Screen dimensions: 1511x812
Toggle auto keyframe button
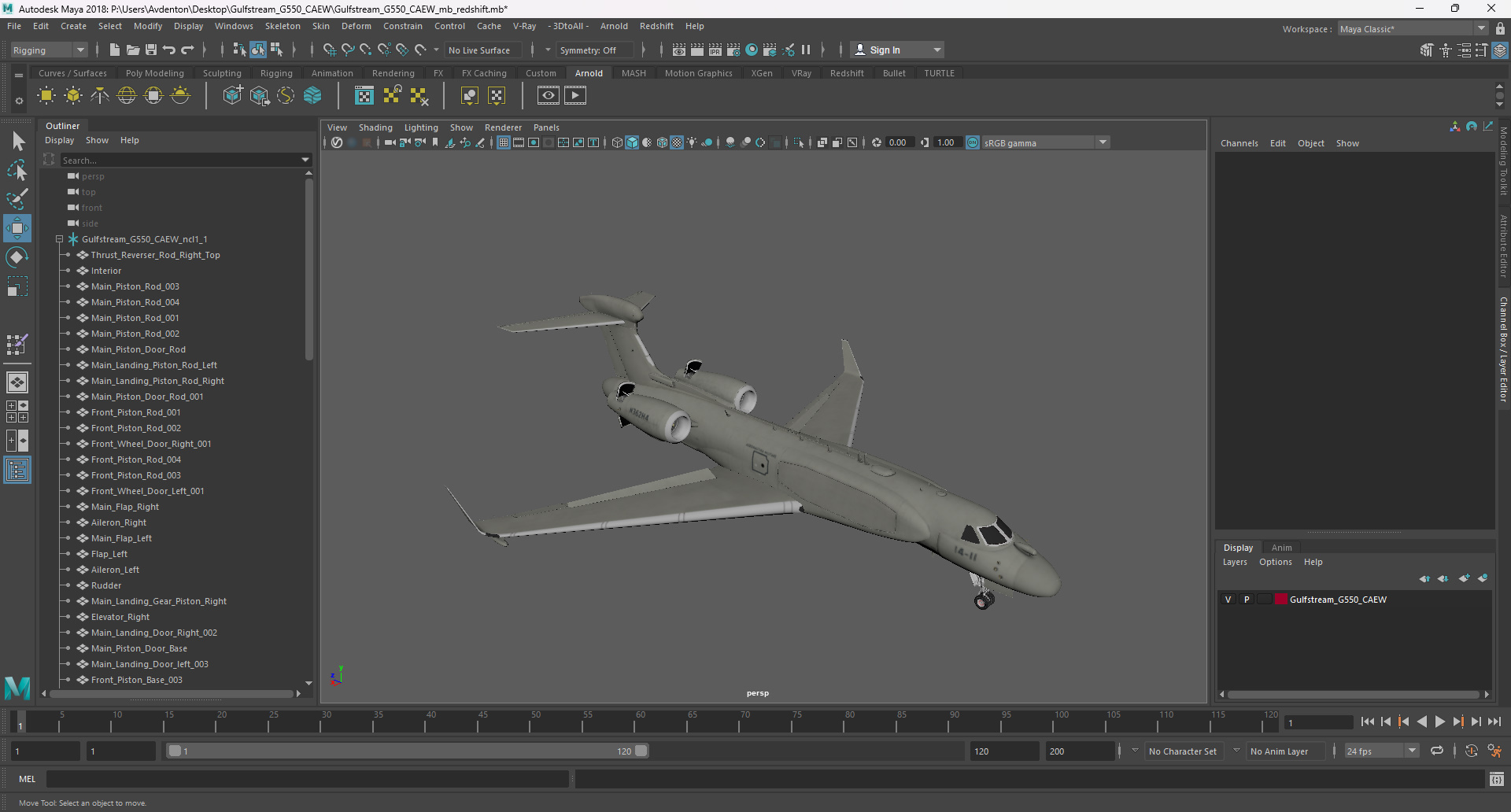pos(1472,751)
